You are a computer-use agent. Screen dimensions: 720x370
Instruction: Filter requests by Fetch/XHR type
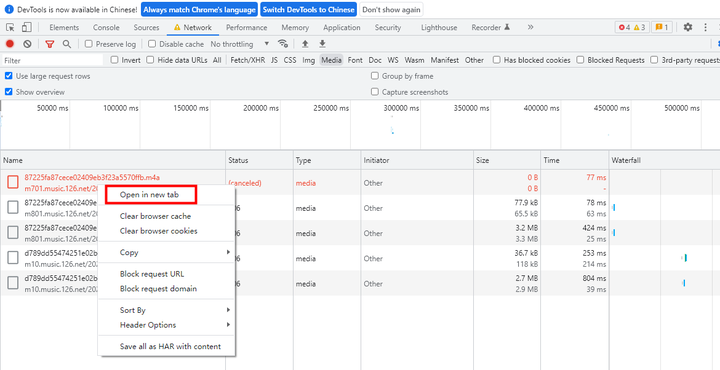tap(248, 60)
